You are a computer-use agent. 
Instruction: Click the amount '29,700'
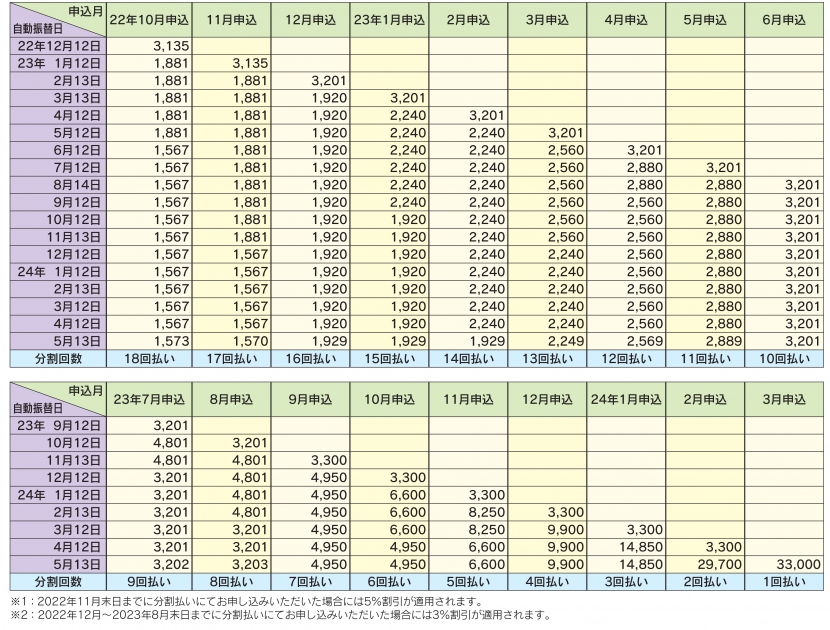tap(719, 565)
